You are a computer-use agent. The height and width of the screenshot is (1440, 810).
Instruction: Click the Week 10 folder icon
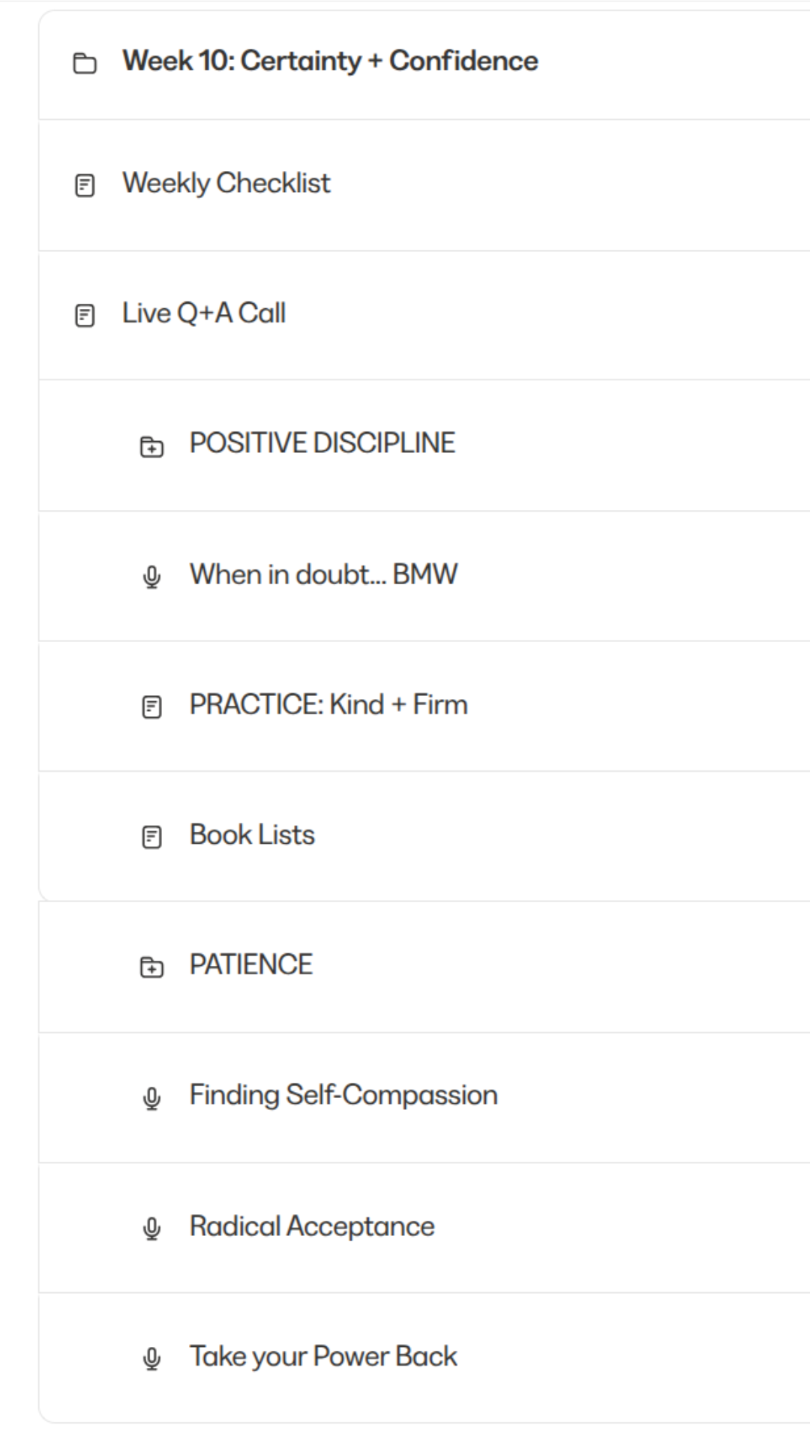pos(86,64)
